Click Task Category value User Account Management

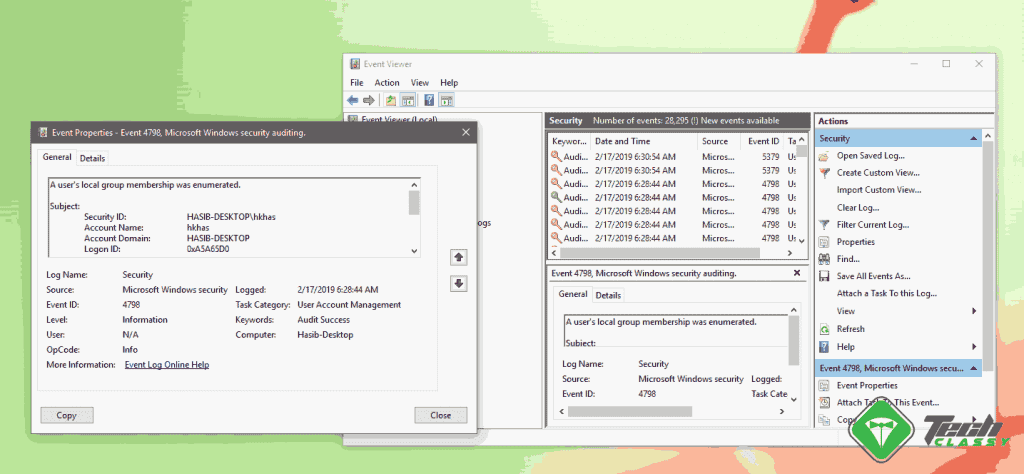coord(349,305)
